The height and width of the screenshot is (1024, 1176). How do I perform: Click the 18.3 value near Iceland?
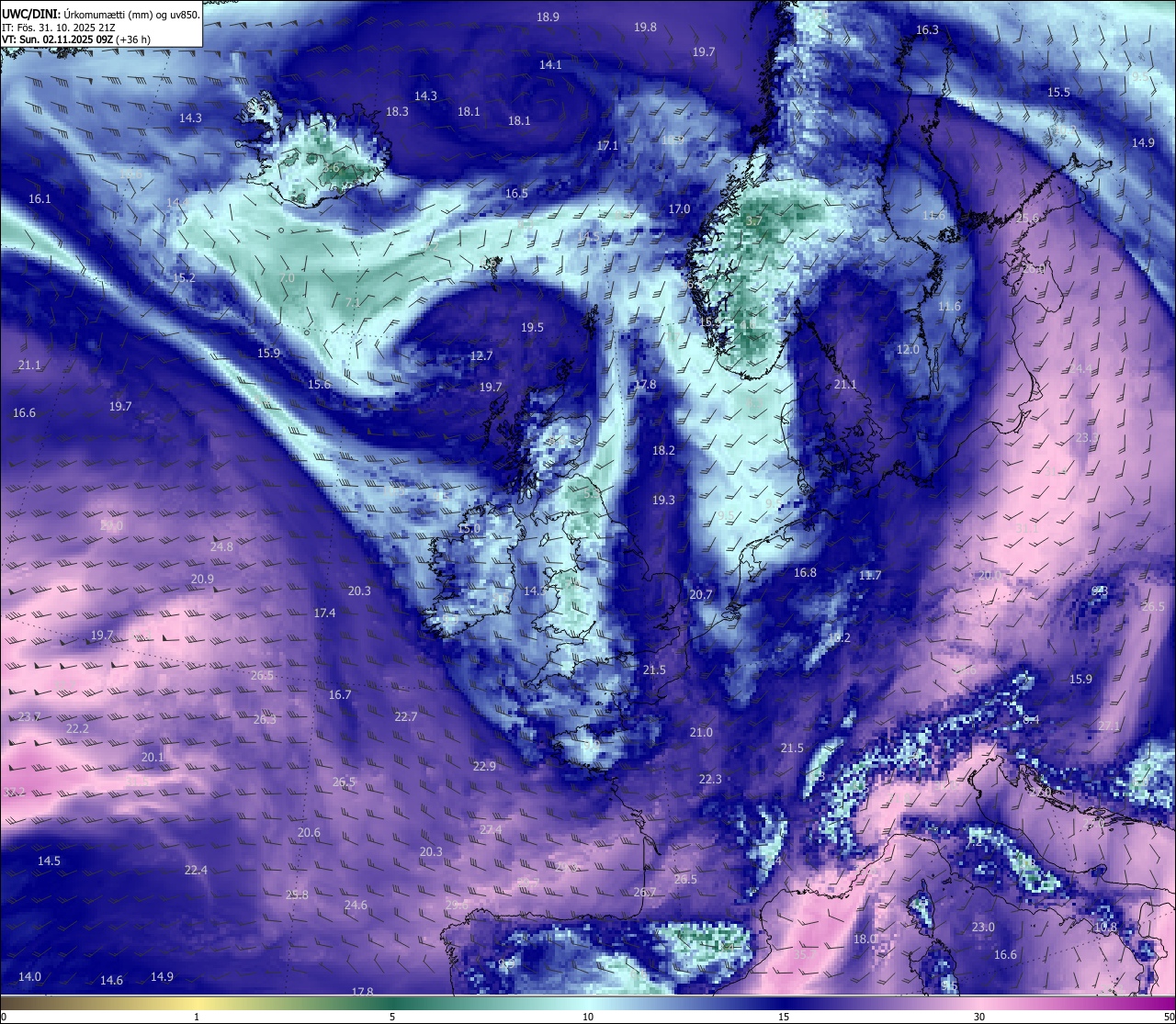[x=397, y=112]
